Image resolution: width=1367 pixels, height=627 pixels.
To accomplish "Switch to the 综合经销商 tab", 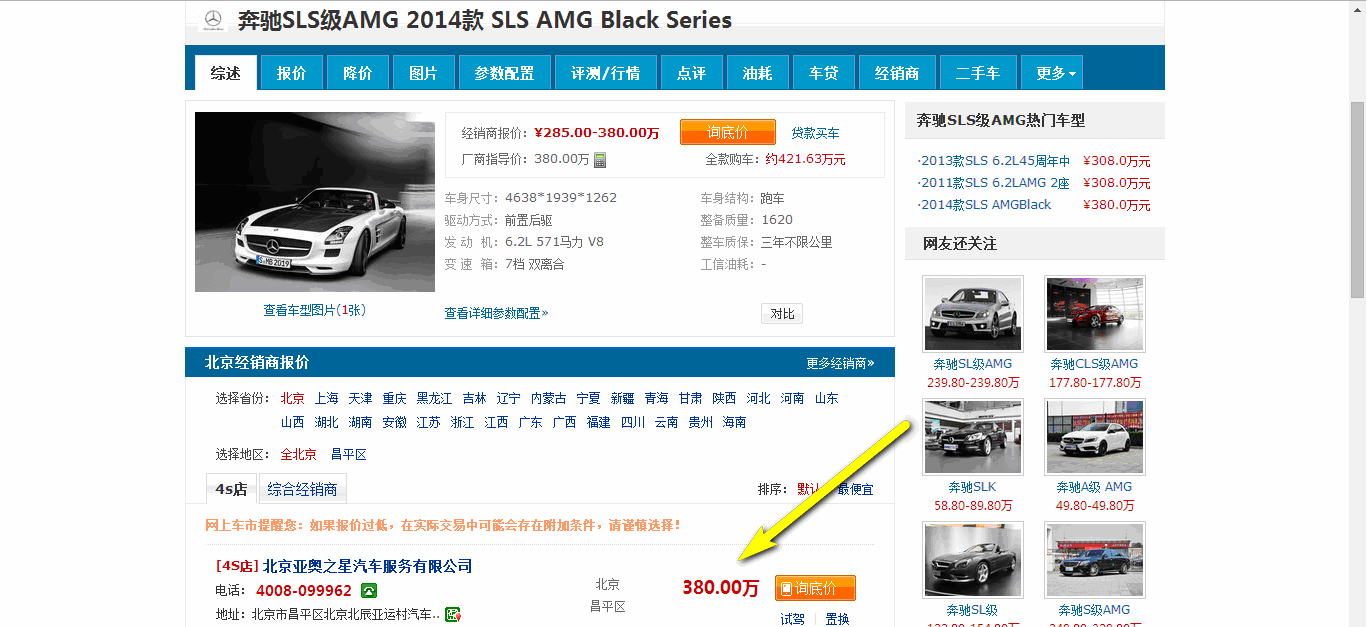I will 302,489.
